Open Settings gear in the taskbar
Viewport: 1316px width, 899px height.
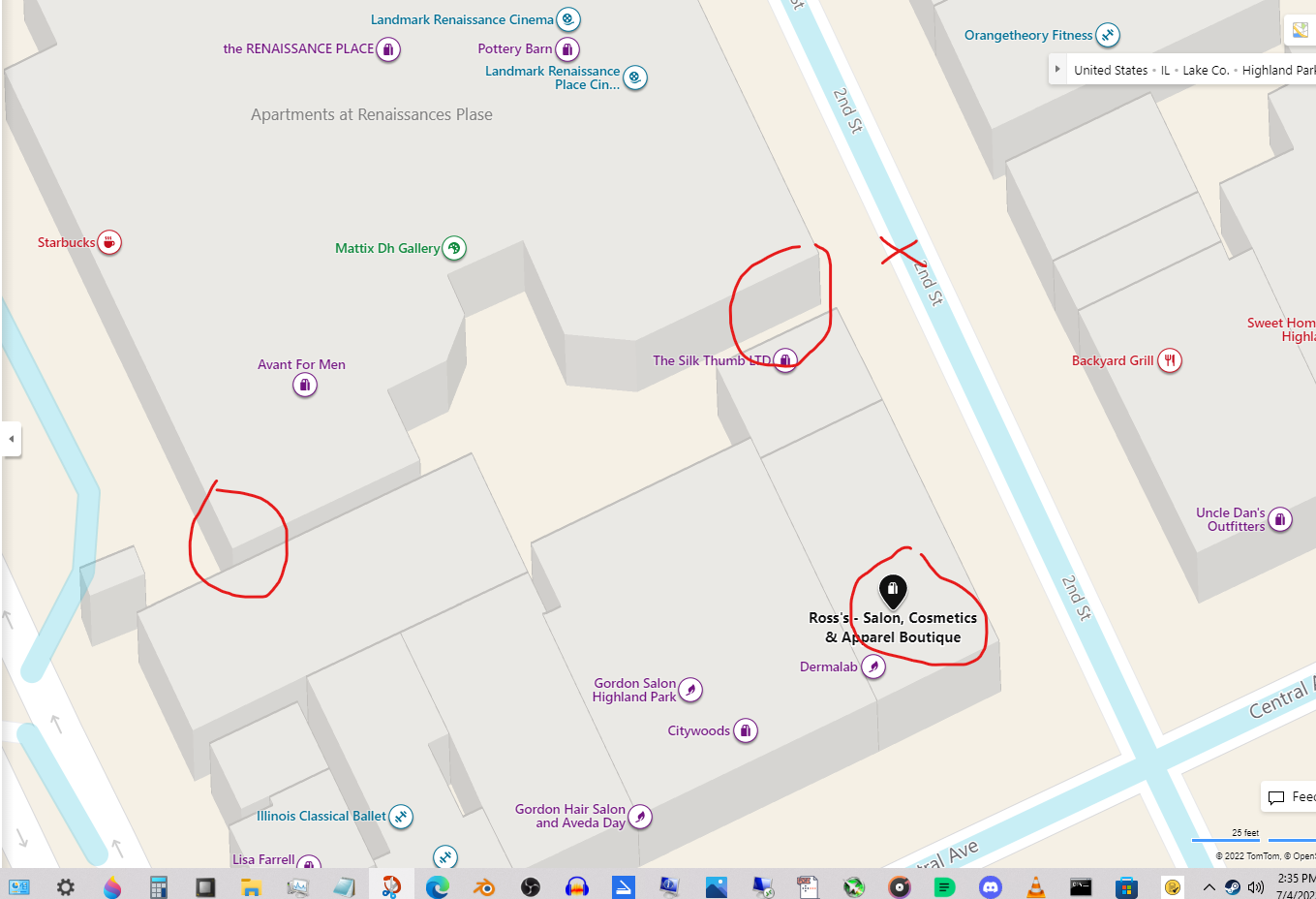[65, 886]
